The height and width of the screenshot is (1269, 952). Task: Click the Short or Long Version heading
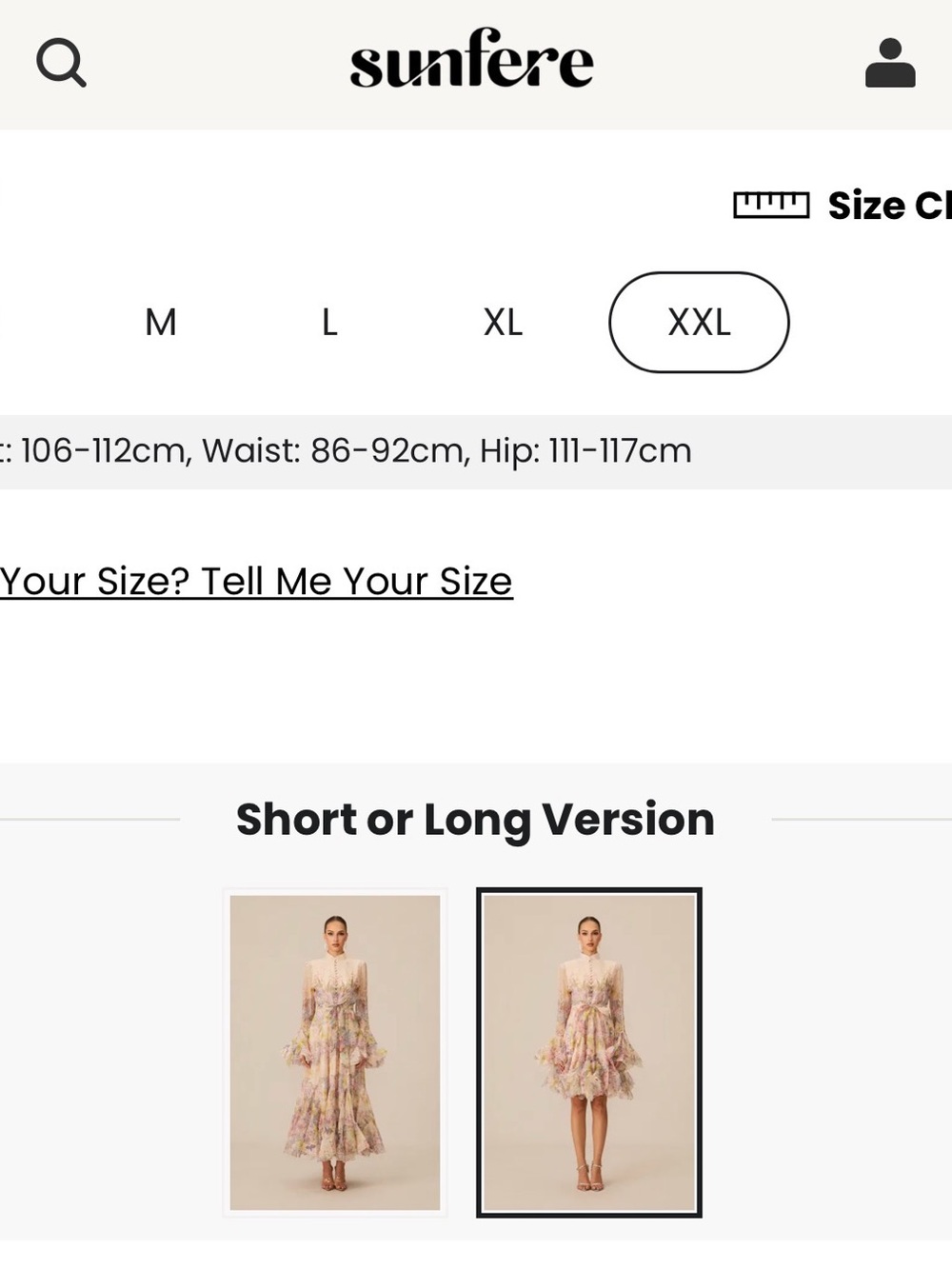(475, 819)
